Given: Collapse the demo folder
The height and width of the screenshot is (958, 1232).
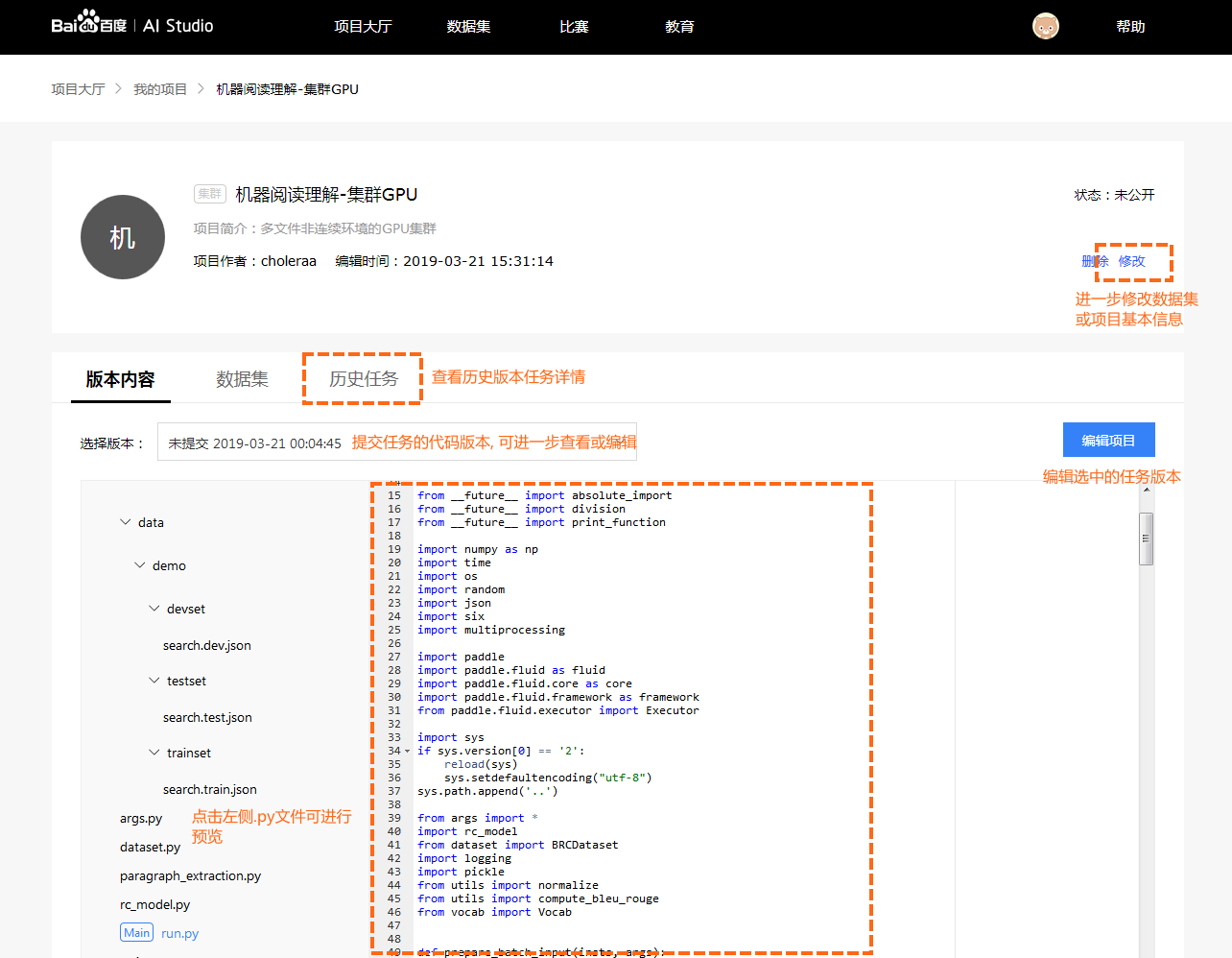Looking at the screenshot, I should 140,565.
